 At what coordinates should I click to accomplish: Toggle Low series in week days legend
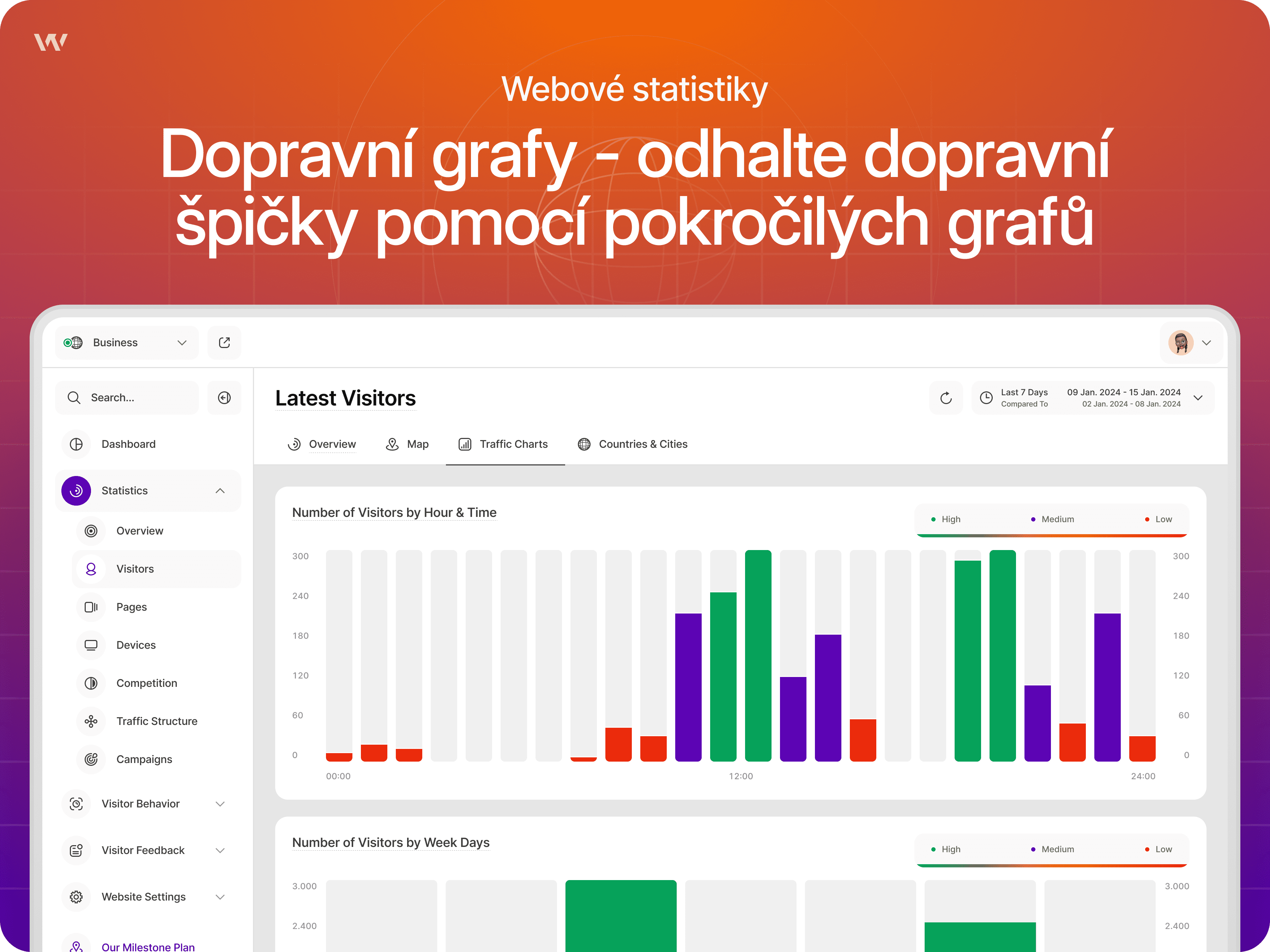[1159, 849]
